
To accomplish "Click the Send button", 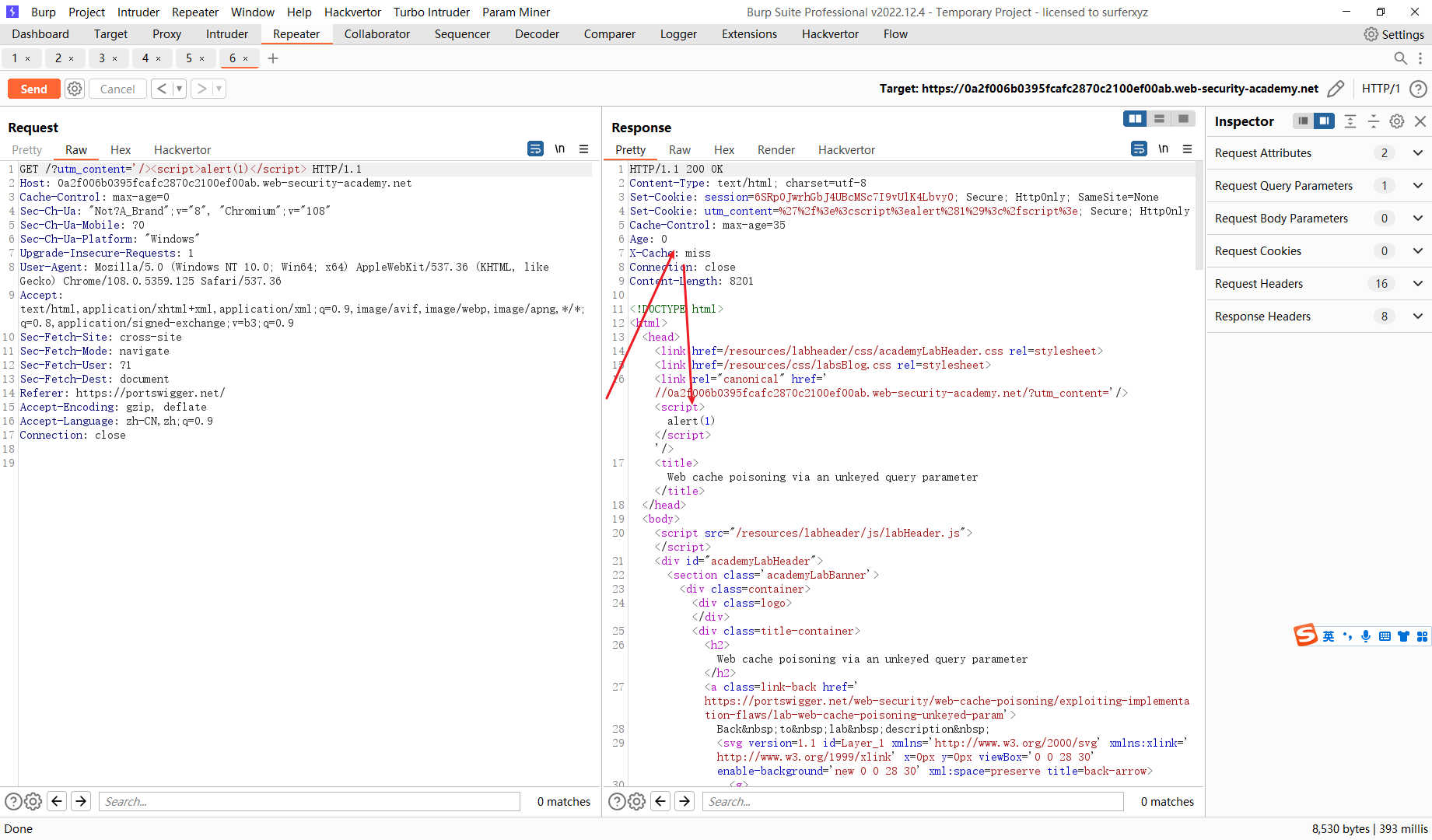I will [x=33, y=89].
